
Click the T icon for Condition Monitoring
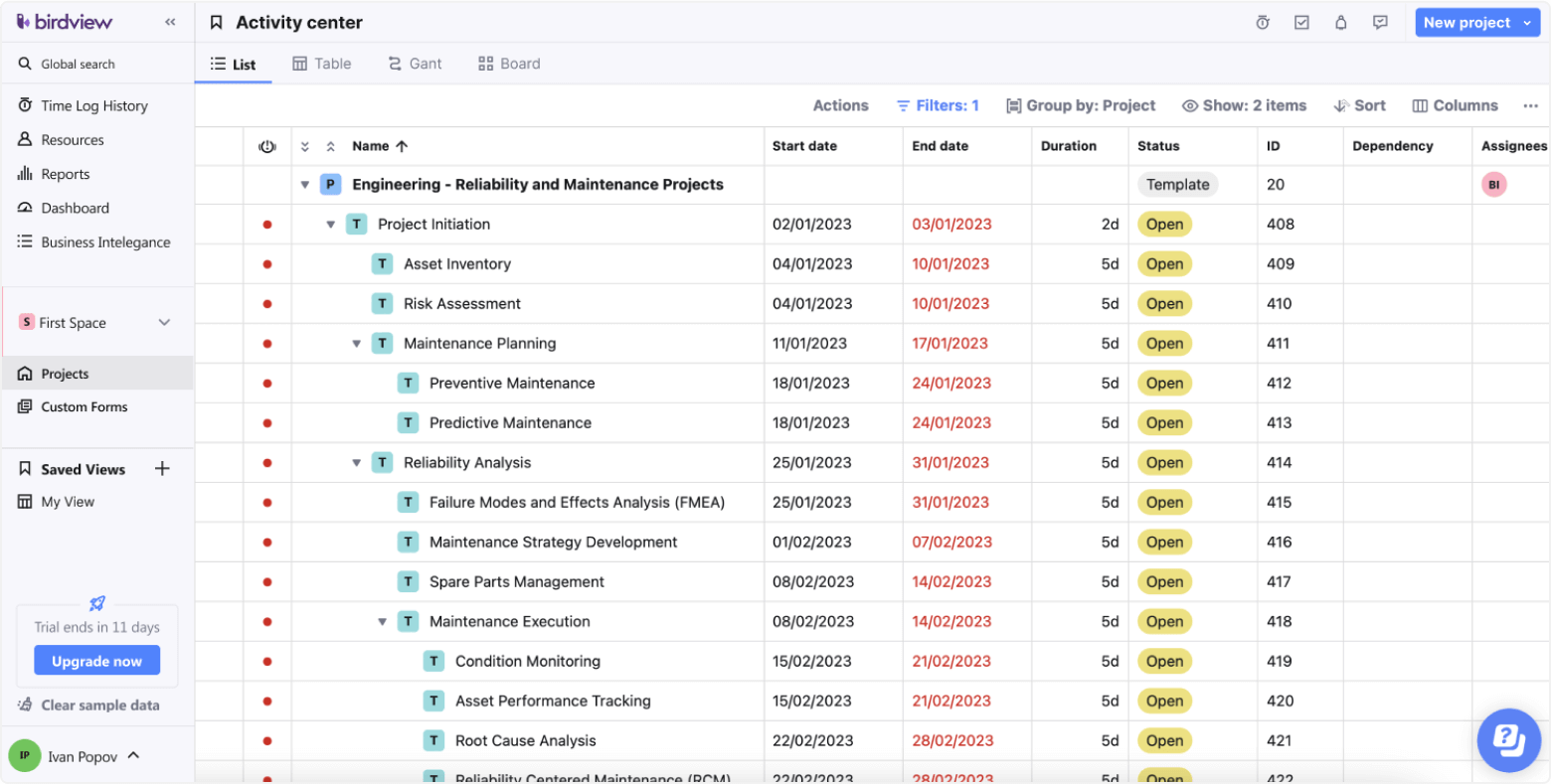tap(433, 661)
